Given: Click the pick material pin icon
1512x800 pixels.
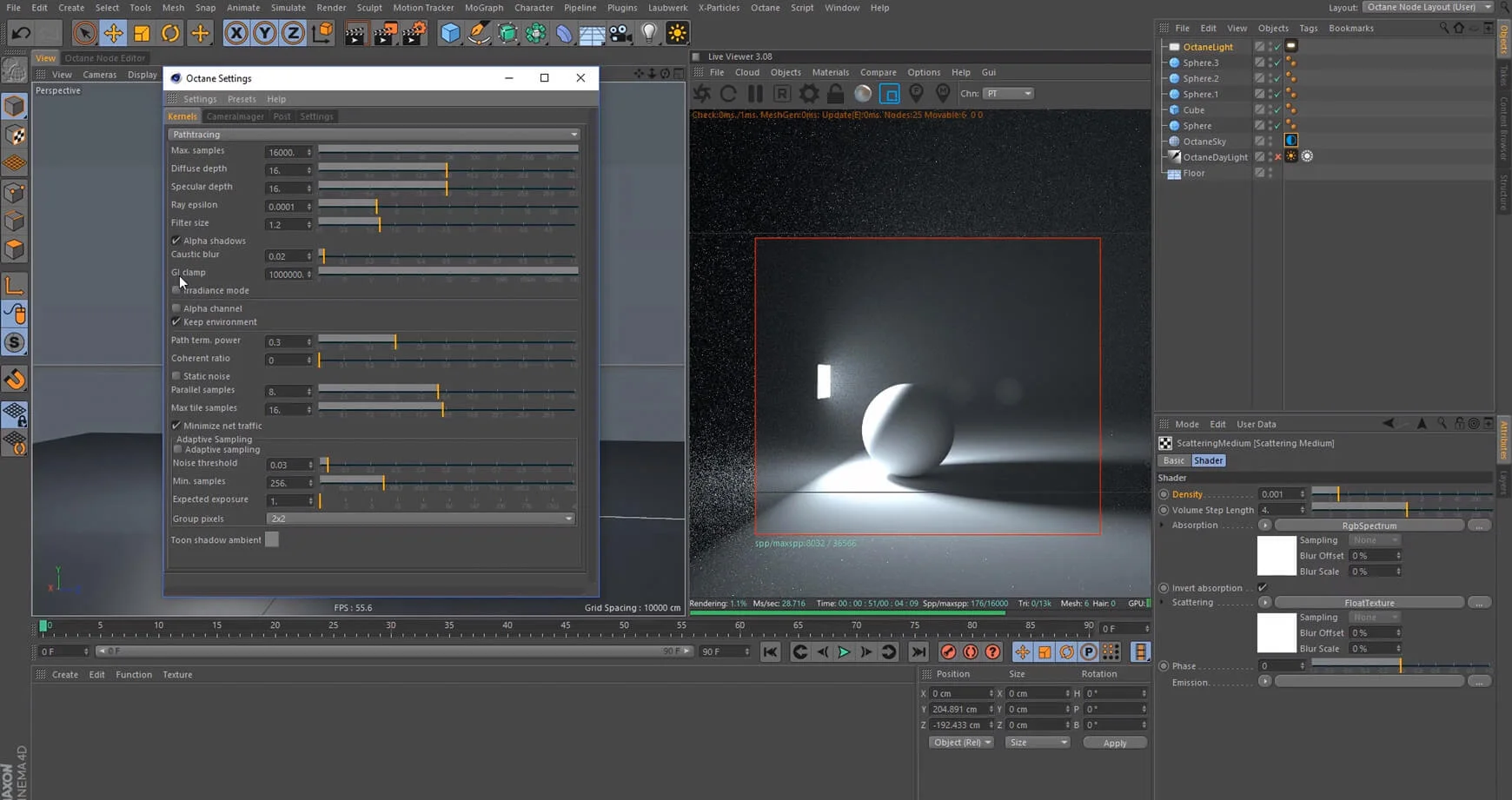Looking at the screenshot, I should point(943,93).
